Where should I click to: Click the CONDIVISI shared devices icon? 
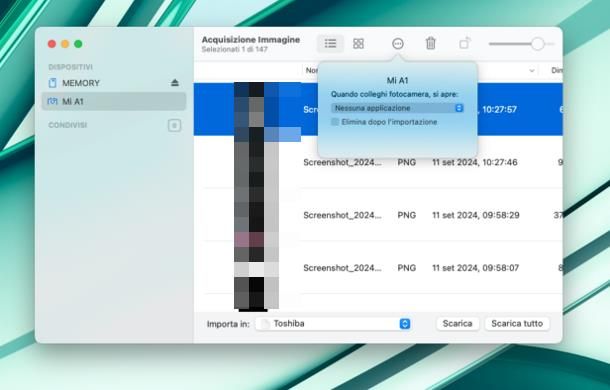pyautogui.click(x=174, y=125)
